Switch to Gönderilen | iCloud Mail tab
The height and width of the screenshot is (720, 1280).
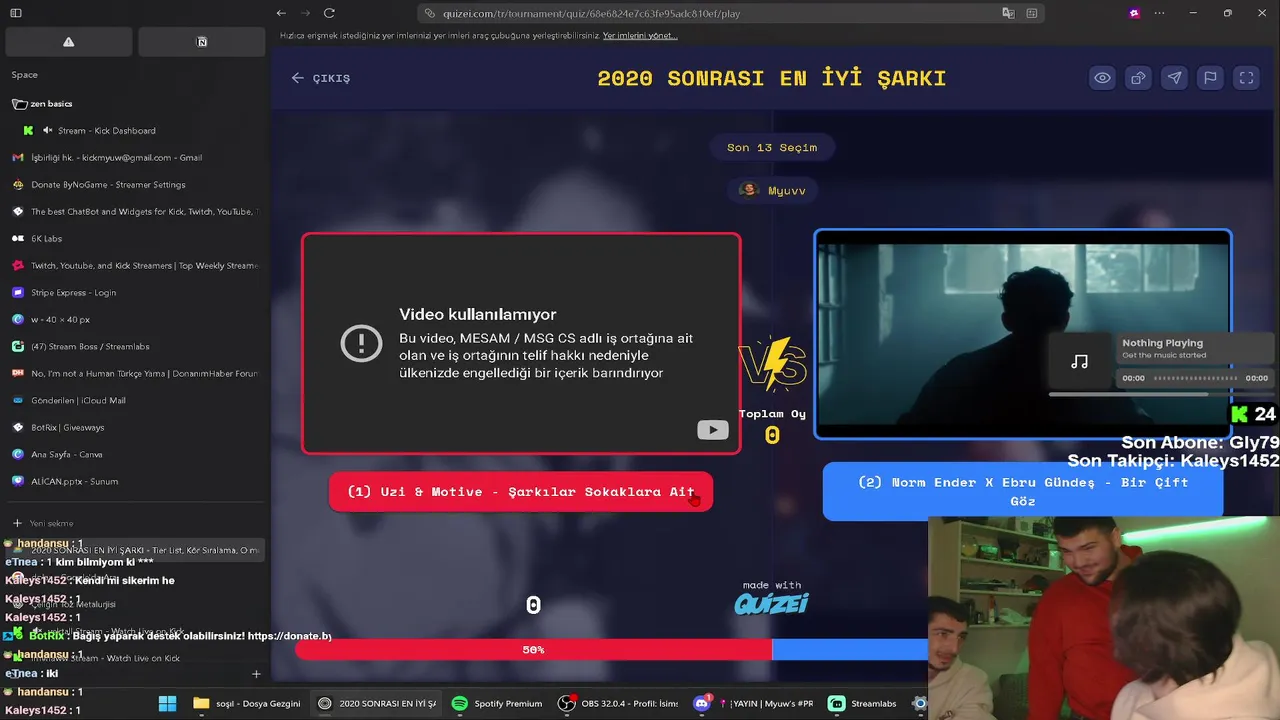click(135, 401)
